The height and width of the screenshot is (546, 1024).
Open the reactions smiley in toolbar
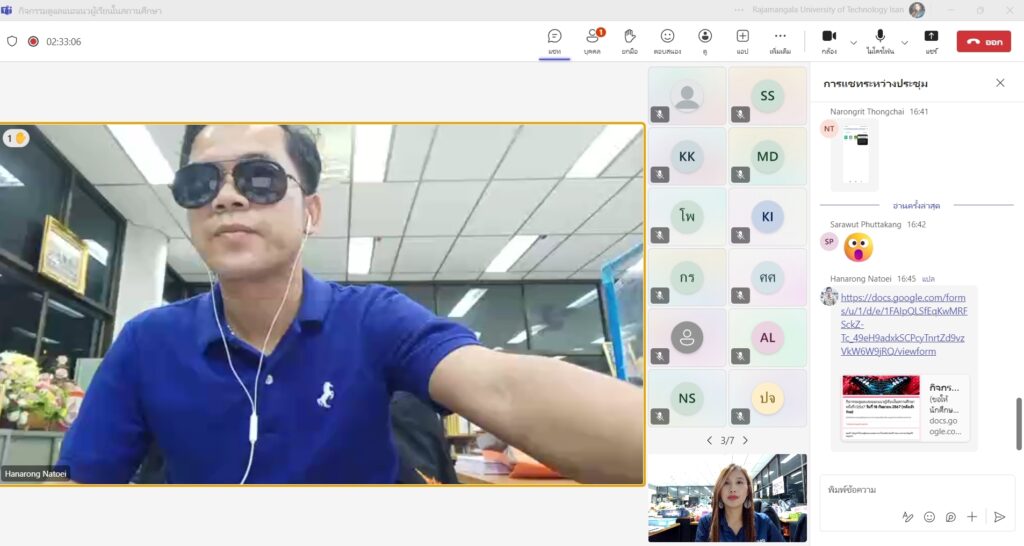[x=667, y=40]
